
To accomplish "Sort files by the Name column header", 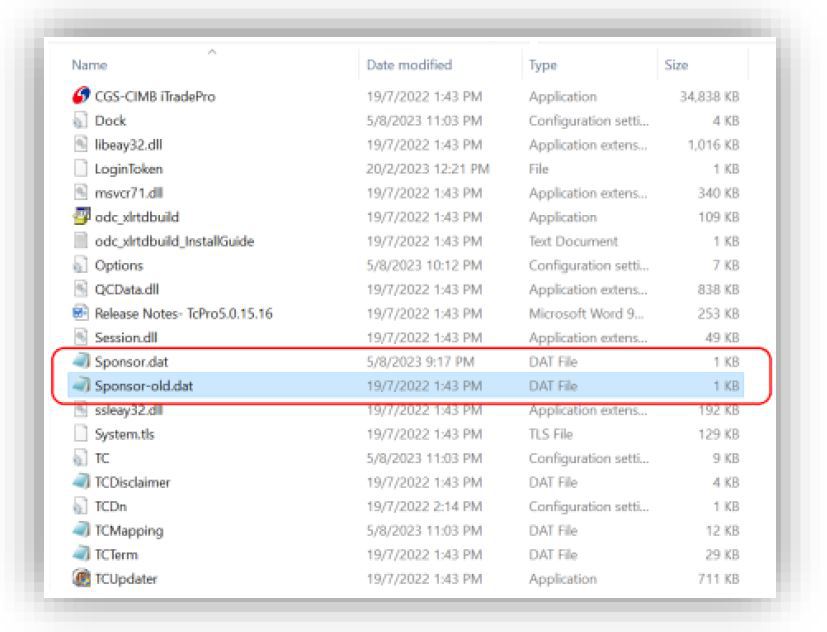I will (x=90, y=65).
